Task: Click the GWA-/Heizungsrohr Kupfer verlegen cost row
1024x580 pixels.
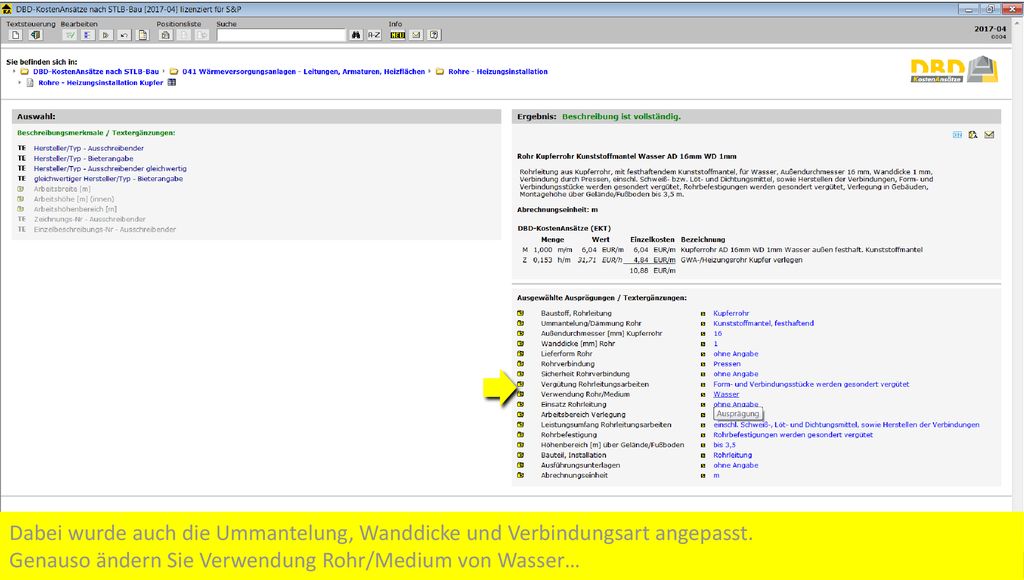Action: pyautogui.click(x=662, y=260)
